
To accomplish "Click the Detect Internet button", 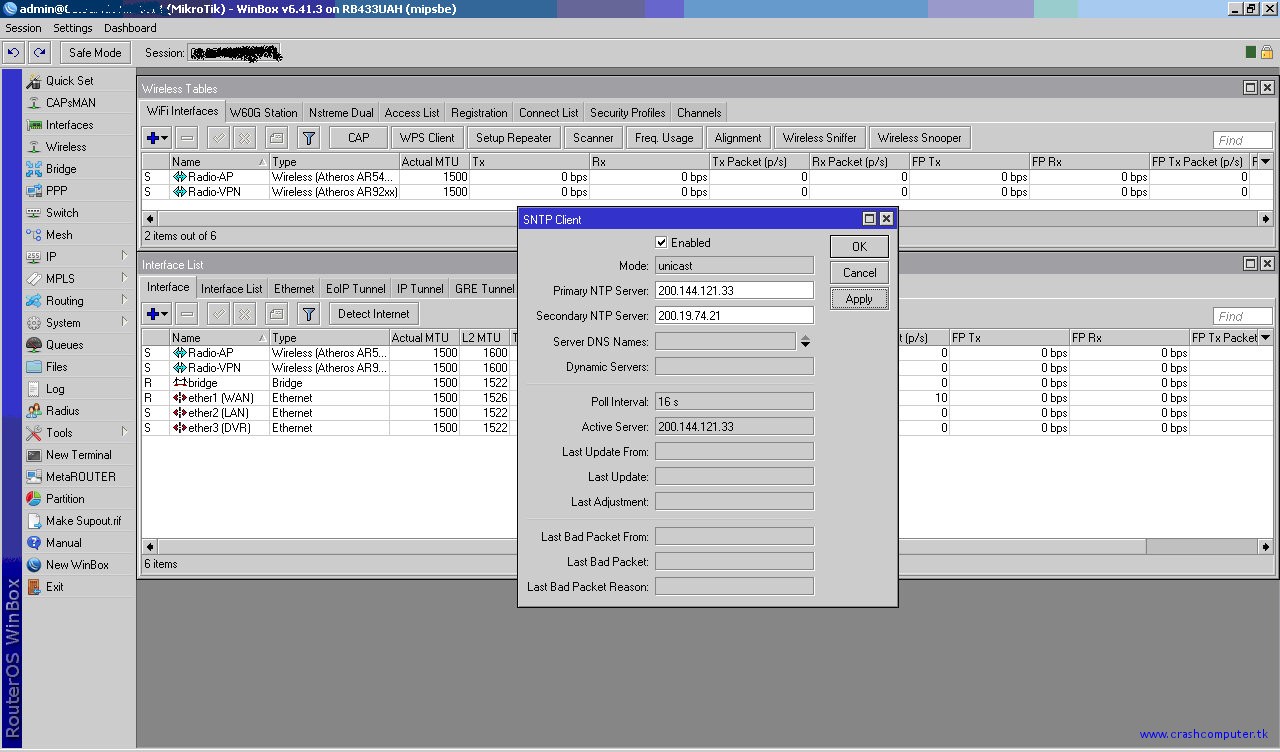I will 374,314.
